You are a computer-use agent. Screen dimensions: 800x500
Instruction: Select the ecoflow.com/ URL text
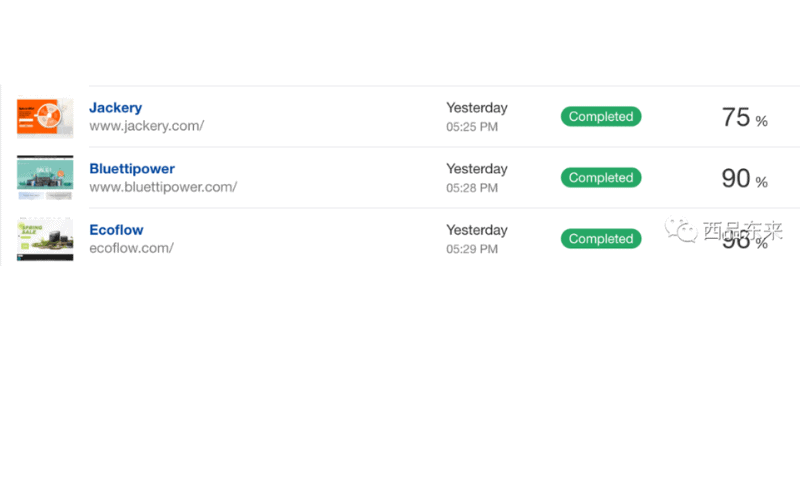[132, 248]
